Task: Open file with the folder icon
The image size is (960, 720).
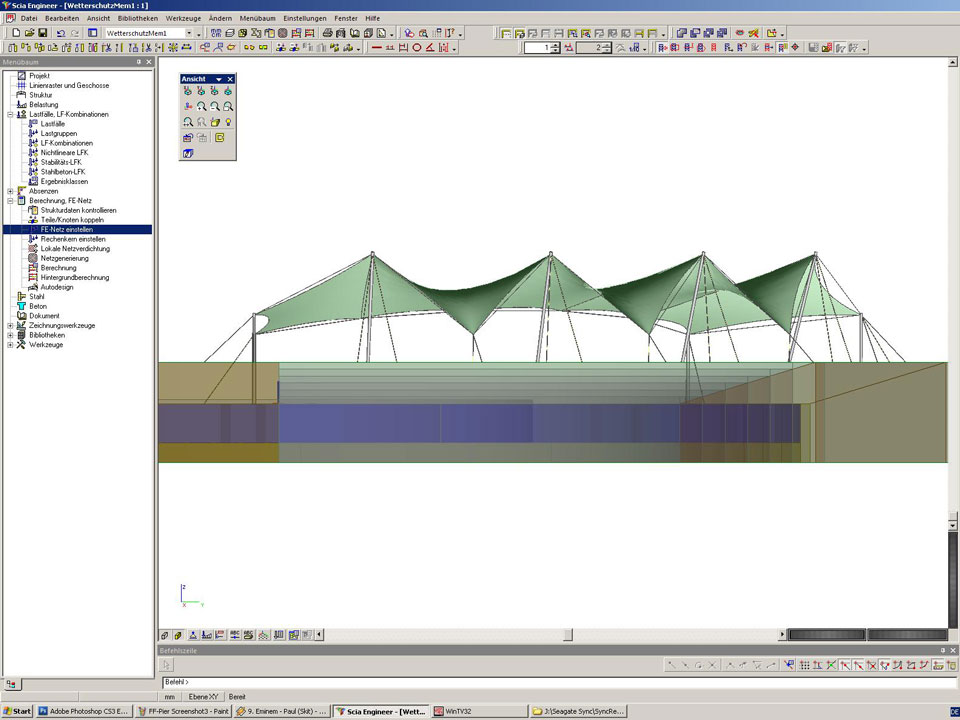Action: (29, 33)
